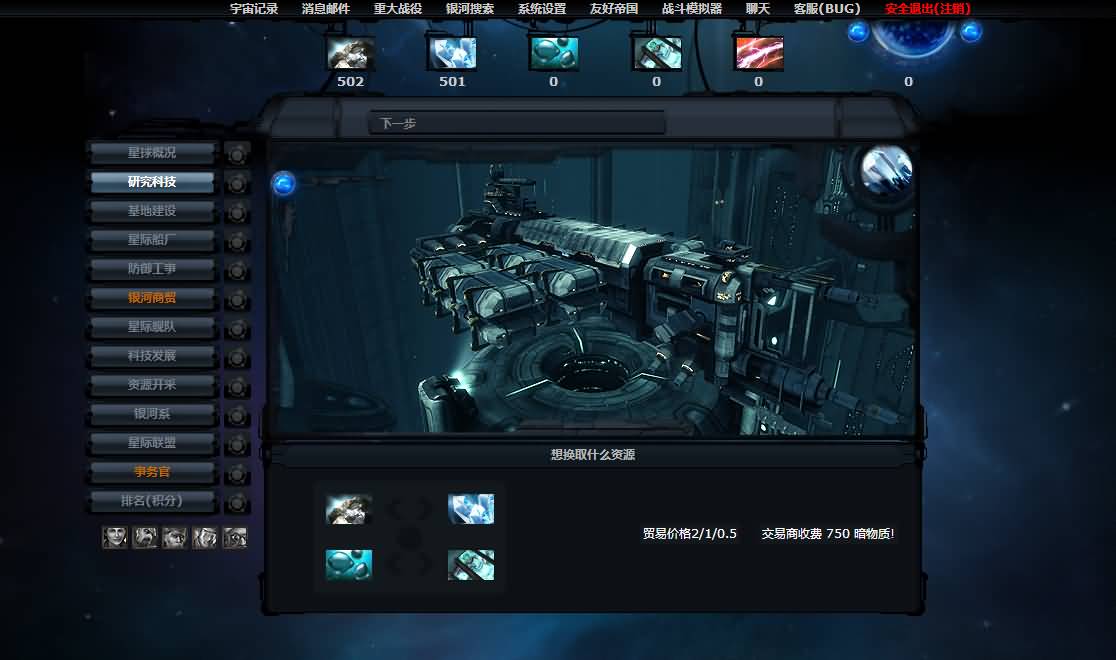Open 基地建设 base construction
Screen dimensions: 1116x660
tap(152, 211)
